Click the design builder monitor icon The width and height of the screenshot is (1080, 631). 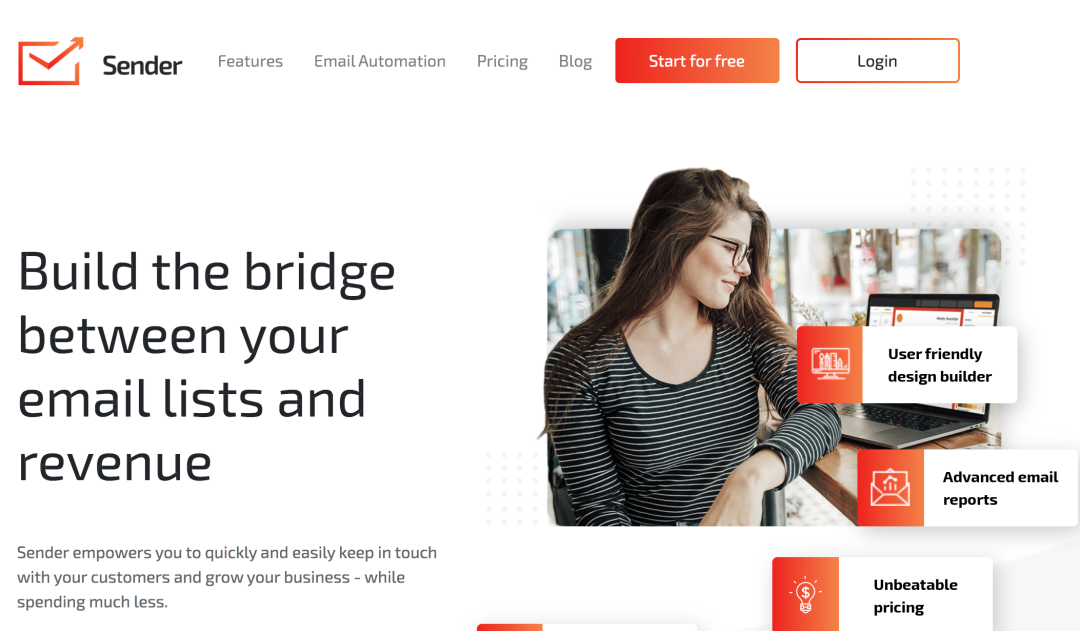tap(830, 364)
